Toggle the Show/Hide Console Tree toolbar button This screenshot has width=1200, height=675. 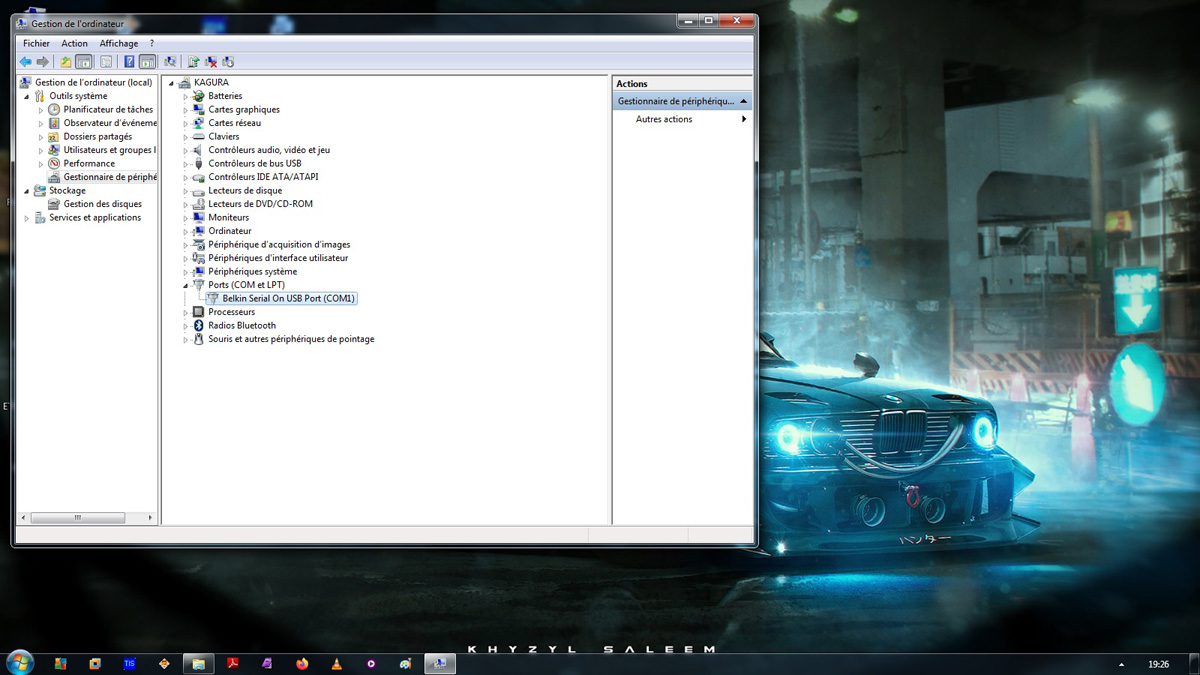click(84, 62)
